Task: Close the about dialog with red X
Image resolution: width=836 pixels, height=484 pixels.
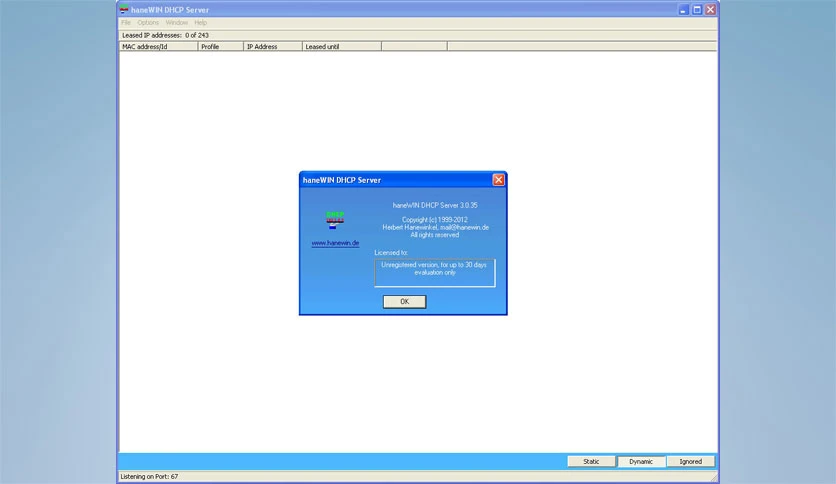Action: click(x=499, y=180)
